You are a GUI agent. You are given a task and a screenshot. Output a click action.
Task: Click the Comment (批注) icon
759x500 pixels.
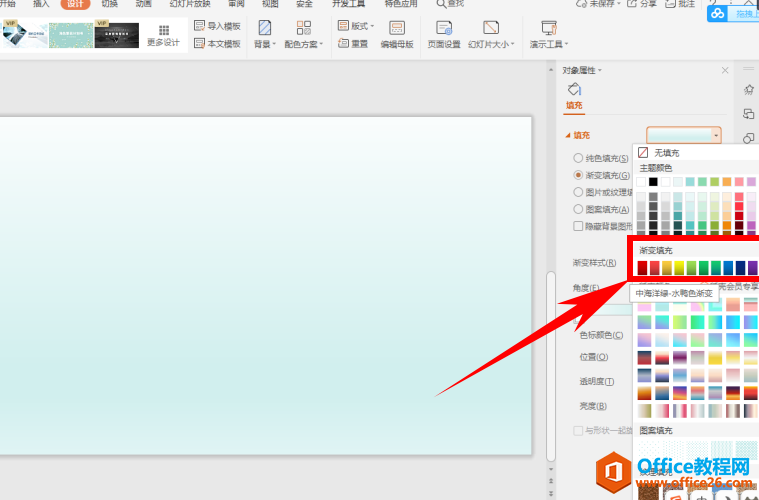(670, 4)
